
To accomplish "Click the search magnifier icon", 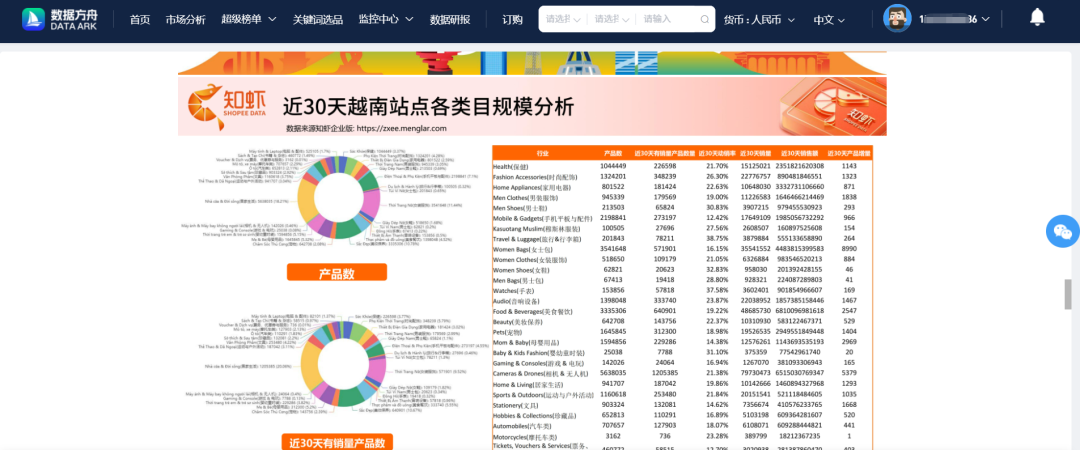I will click(x=705, y=19).
